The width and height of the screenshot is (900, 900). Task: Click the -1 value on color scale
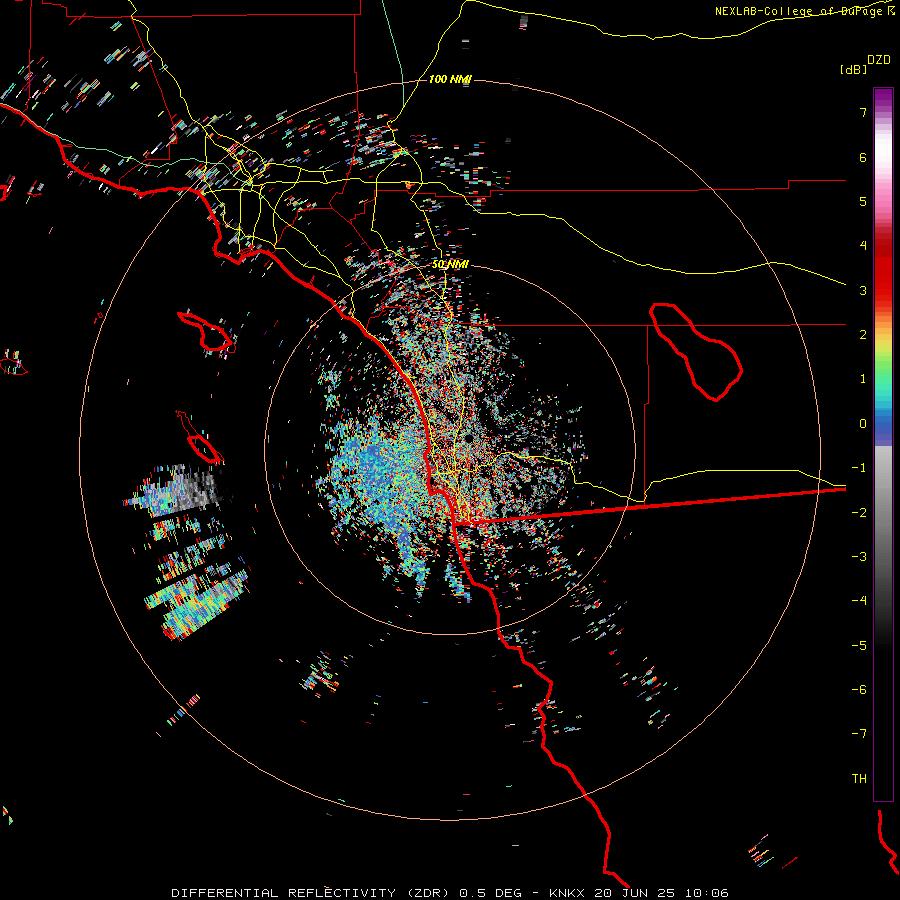click(x=859, y=468)
